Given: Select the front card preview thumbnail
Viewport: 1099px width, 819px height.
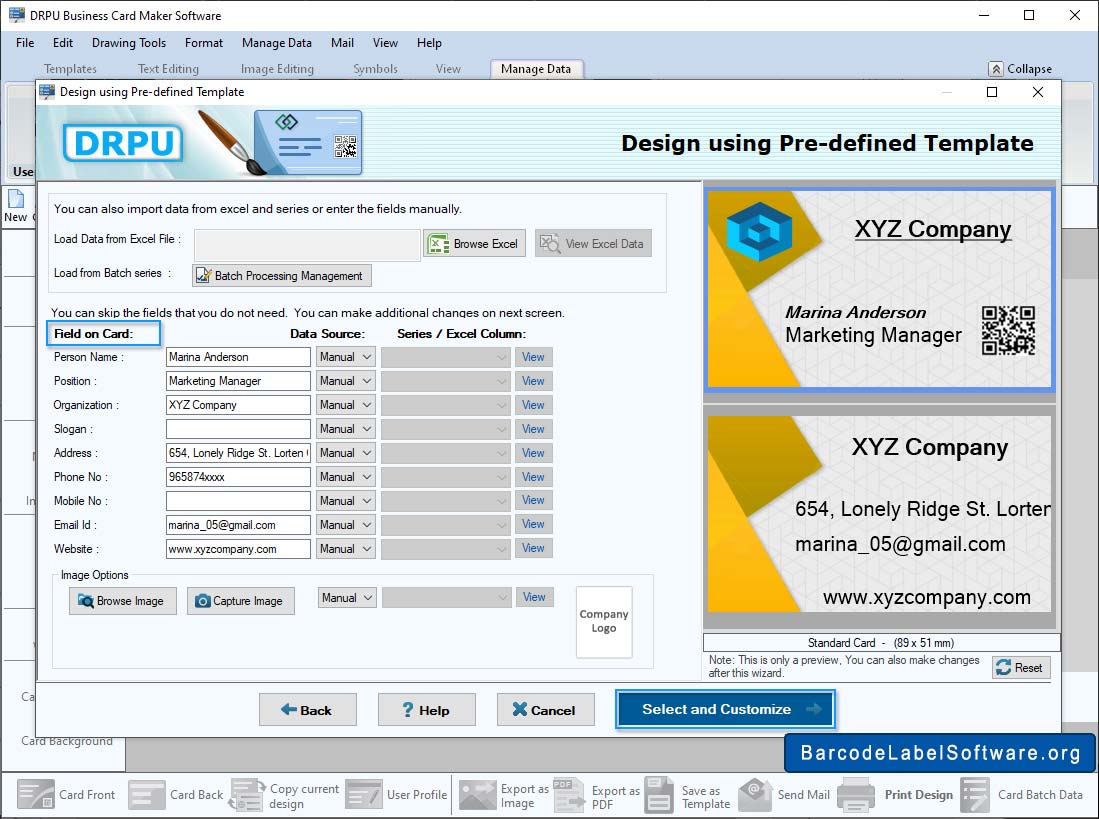Looking at the screenshot, I should [x=880, y=289].
